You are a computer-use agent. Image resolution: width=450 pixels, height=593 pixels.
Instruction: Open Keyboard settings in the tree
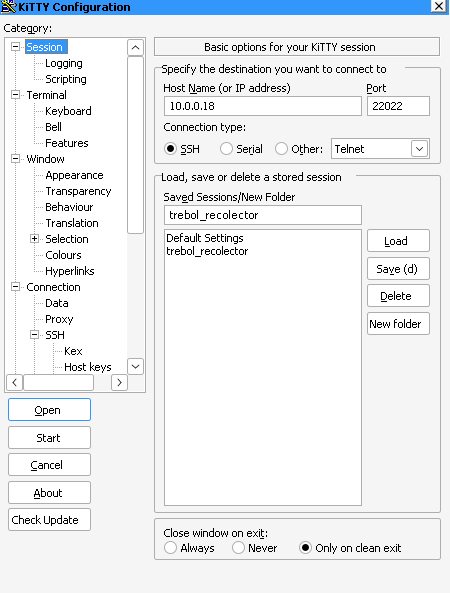(x=68, y=111)
